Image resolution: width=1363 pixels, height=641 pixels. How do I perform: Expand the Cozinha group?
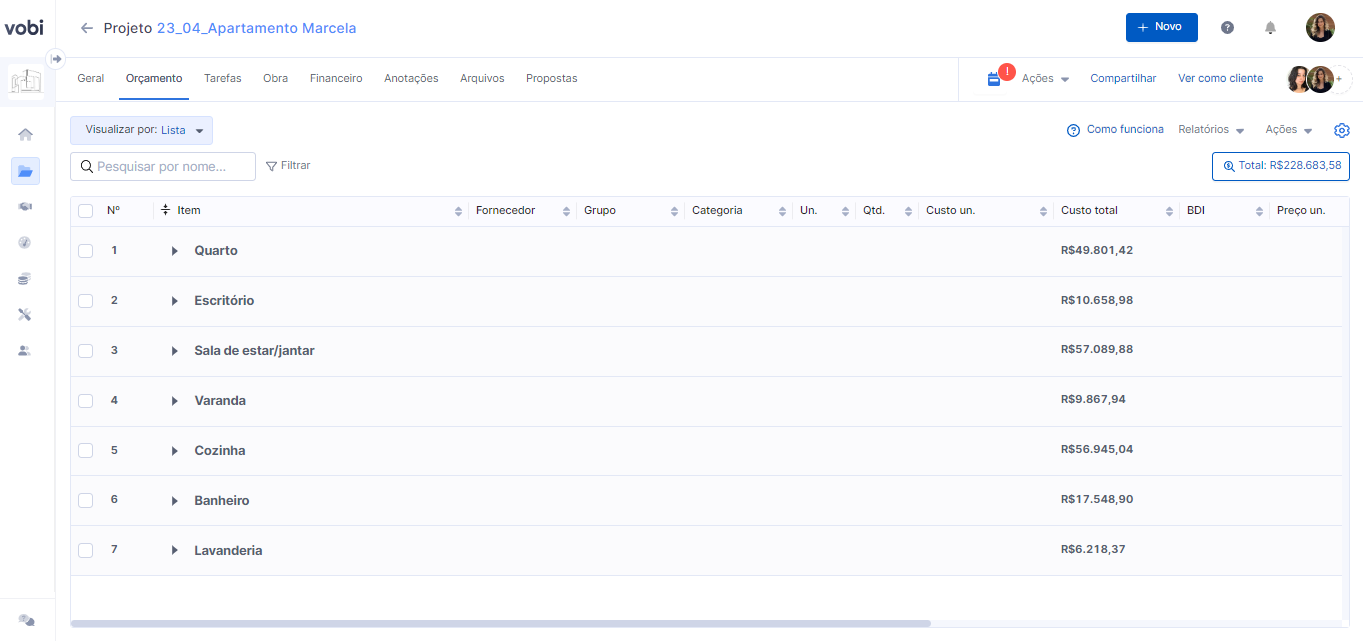[x=174, y=451]
